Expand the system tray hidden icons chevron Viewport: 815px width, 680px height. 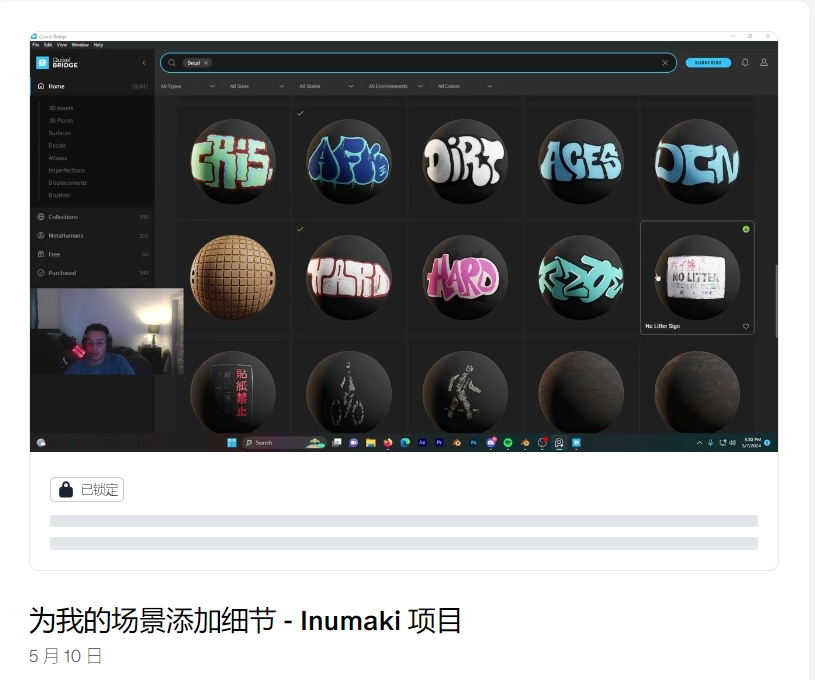699,442
